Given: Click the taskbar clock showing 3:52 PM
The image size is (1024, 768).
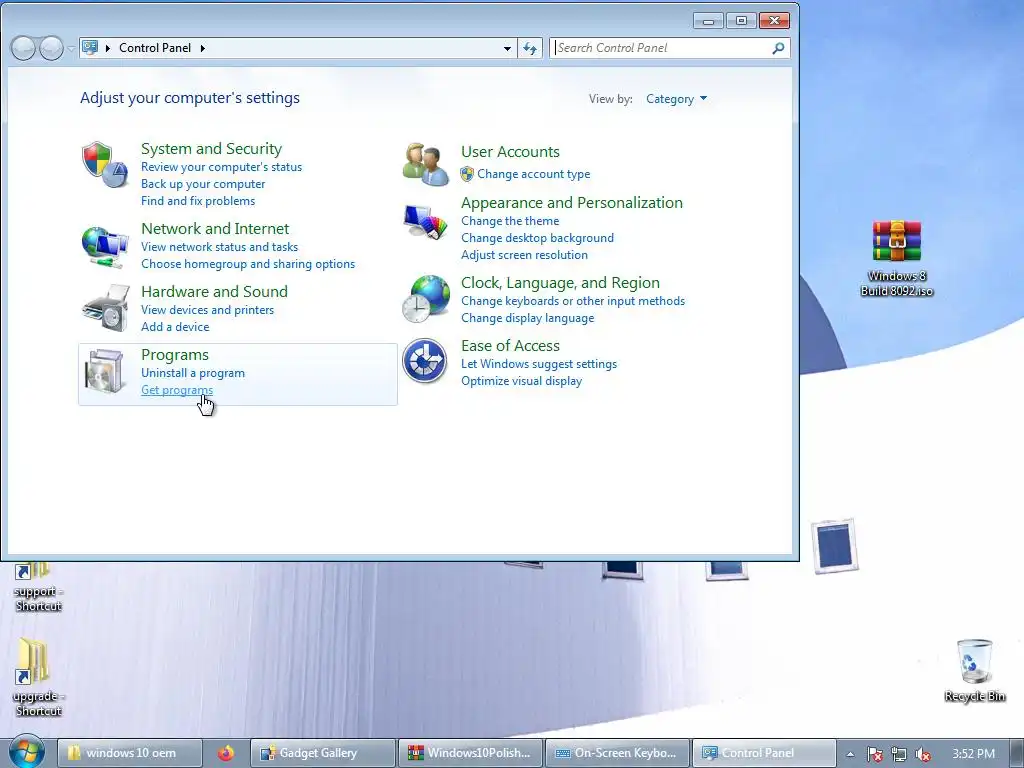Looking at the screenshot, I should tap(973, 754).
